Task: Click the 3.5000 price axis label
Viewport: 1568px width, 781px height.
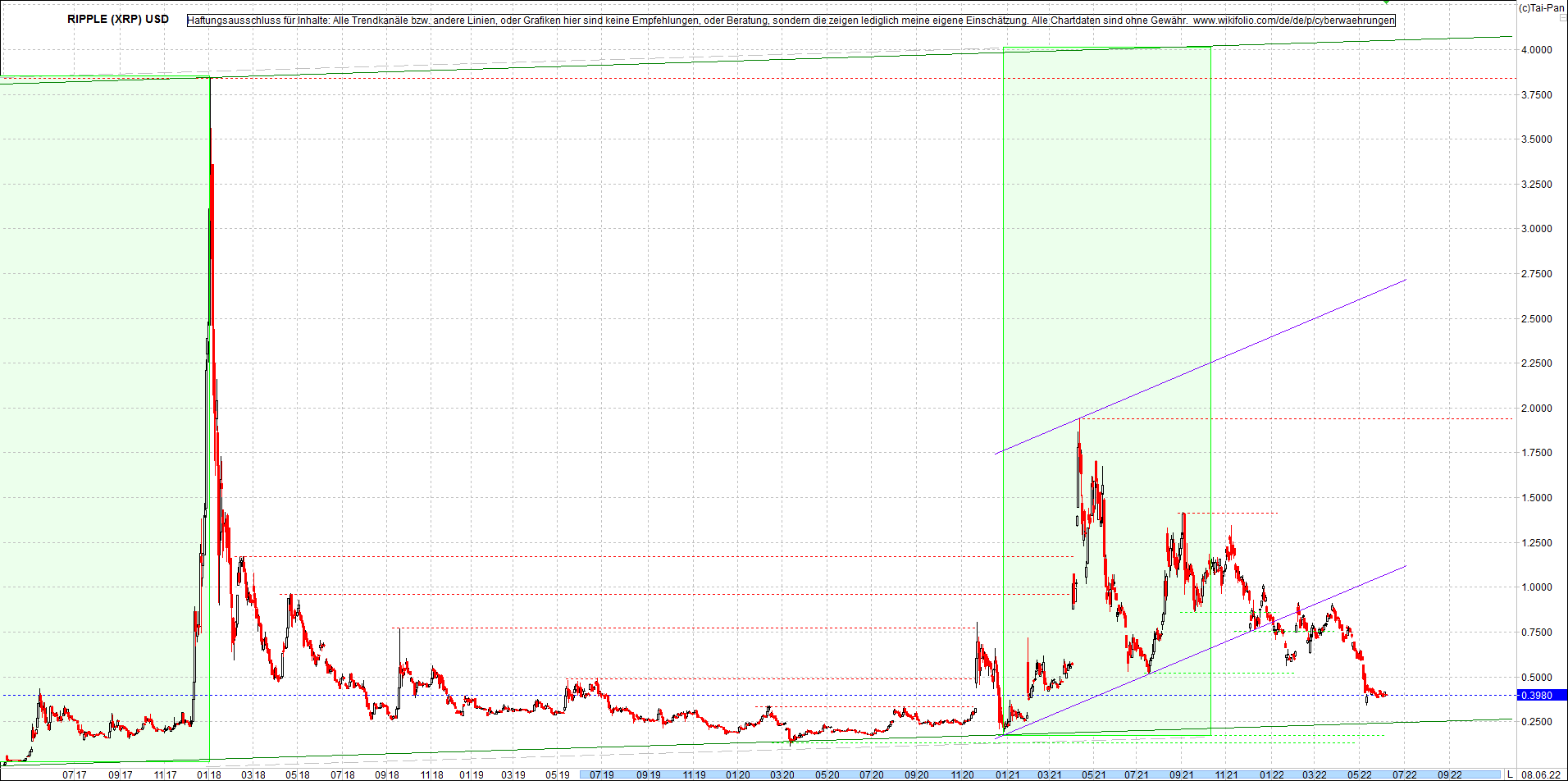Action: point(1537,139)
